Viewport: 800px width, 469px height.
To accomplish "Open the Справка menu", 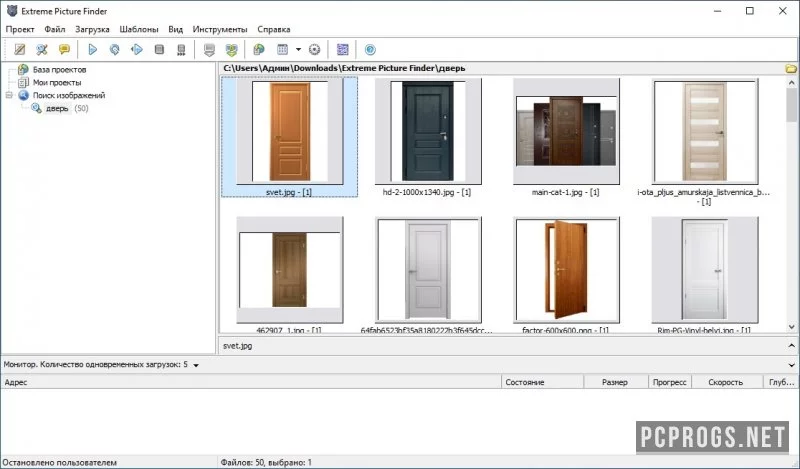I will click(273, 29).
